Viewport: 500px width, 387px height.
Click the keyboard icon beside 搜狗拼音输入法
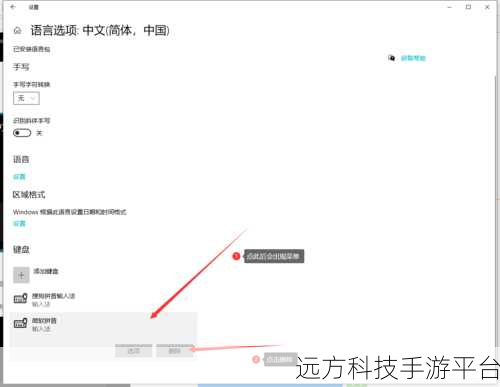click(x=20, y=298)
